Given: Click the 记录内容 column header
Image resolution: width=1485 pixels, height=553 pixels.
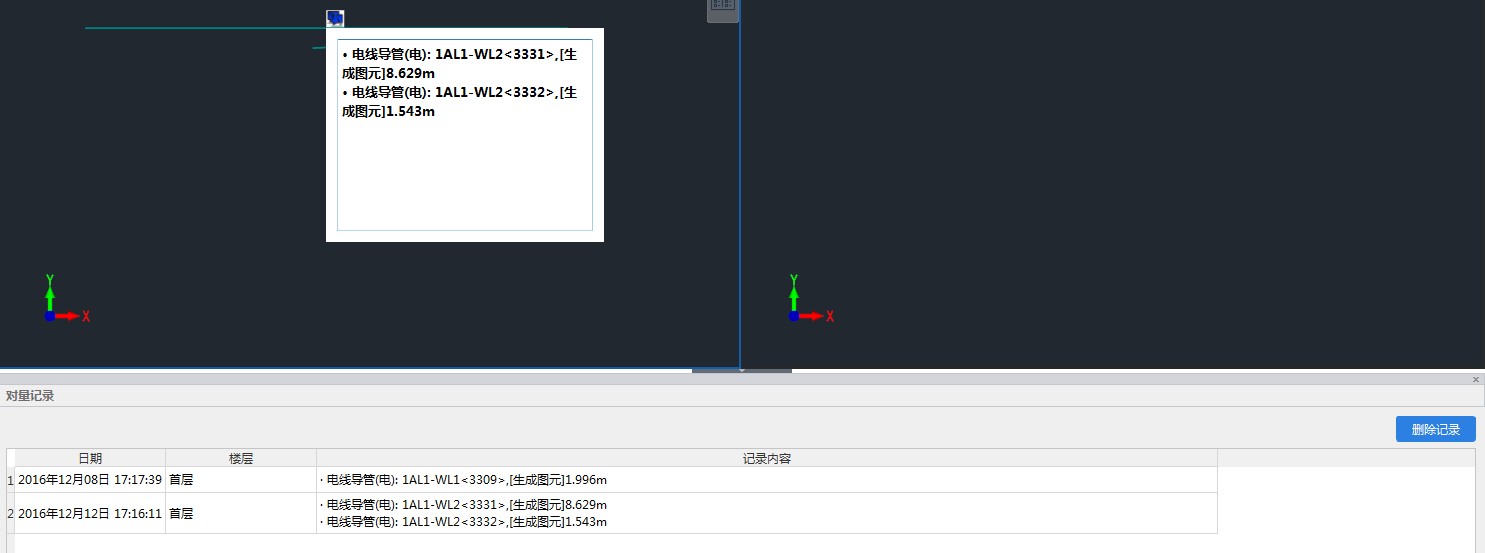Looking at the screenshot, I should tap(767, 458).
